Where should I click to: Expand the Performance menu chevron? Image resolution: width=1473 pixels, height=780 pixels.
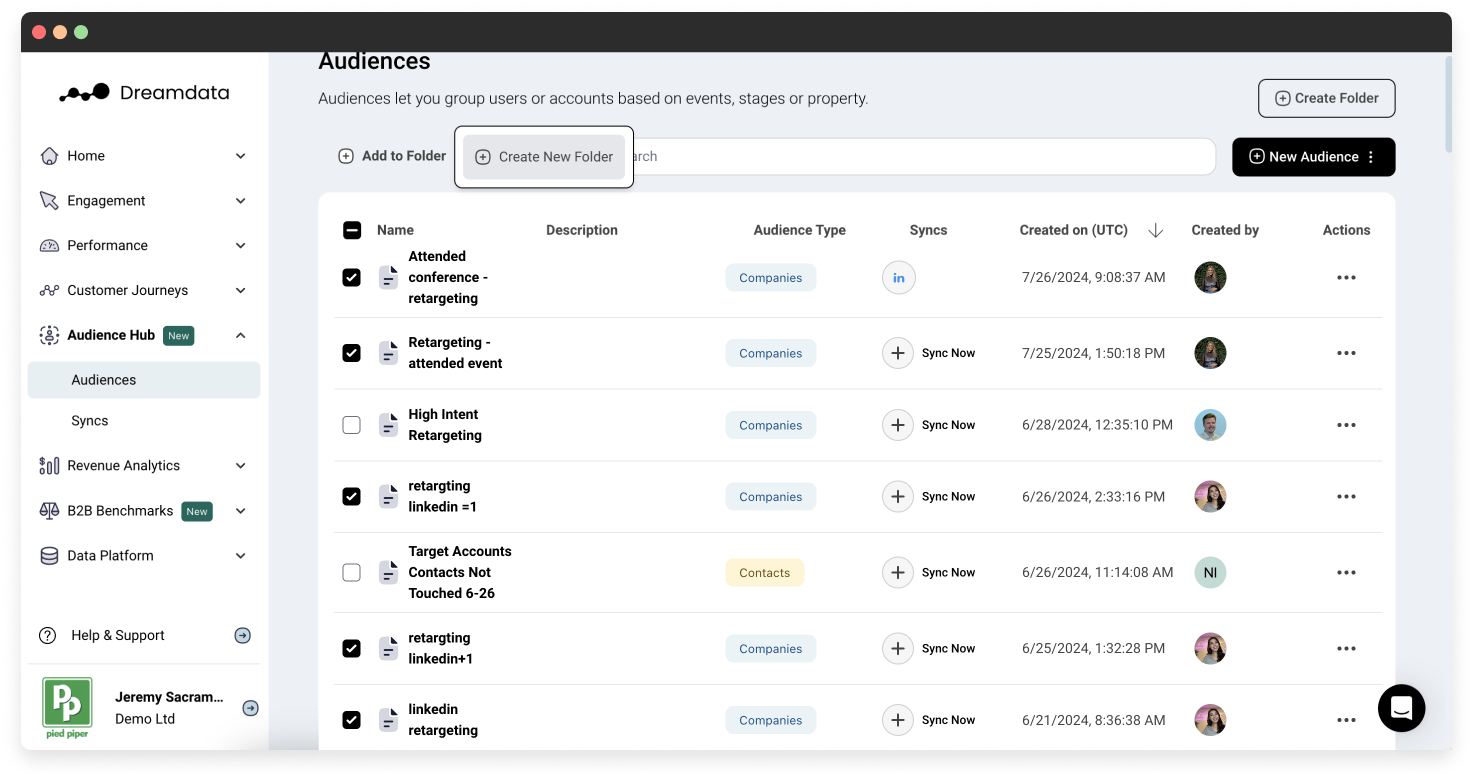[x=240, y=245]
